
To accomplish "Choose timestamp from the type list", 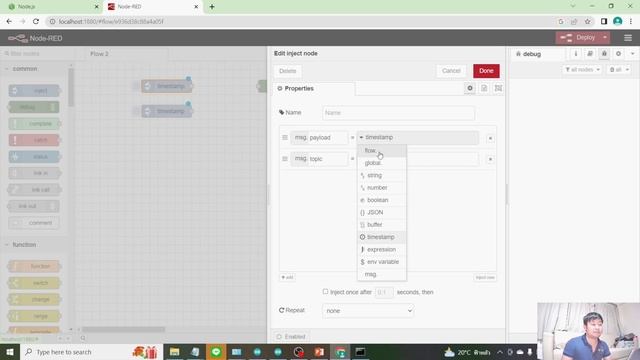I will pos(382,237).
